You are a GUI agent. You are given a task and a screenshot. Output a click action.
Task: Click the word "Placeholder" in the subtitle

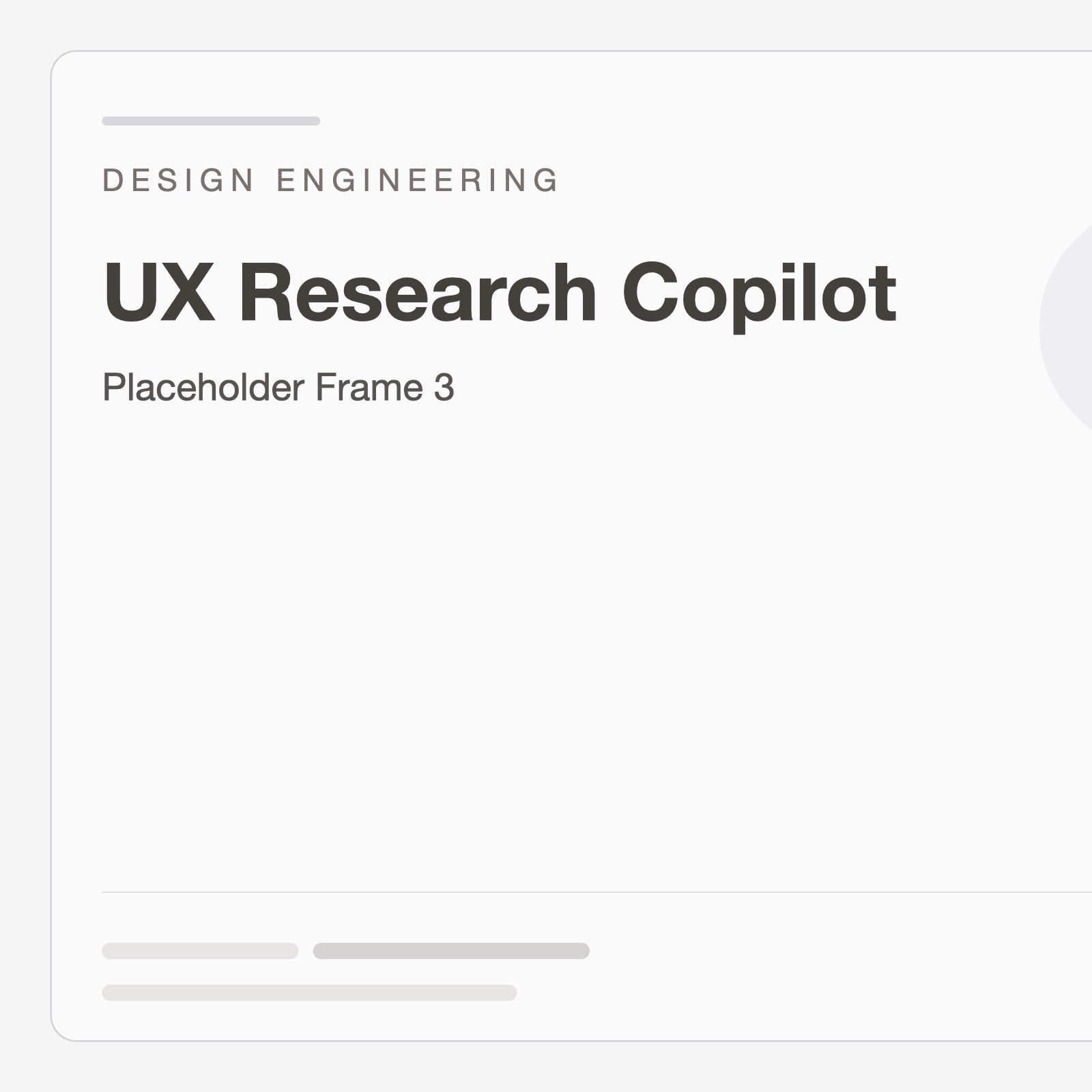tap(203, 388)
